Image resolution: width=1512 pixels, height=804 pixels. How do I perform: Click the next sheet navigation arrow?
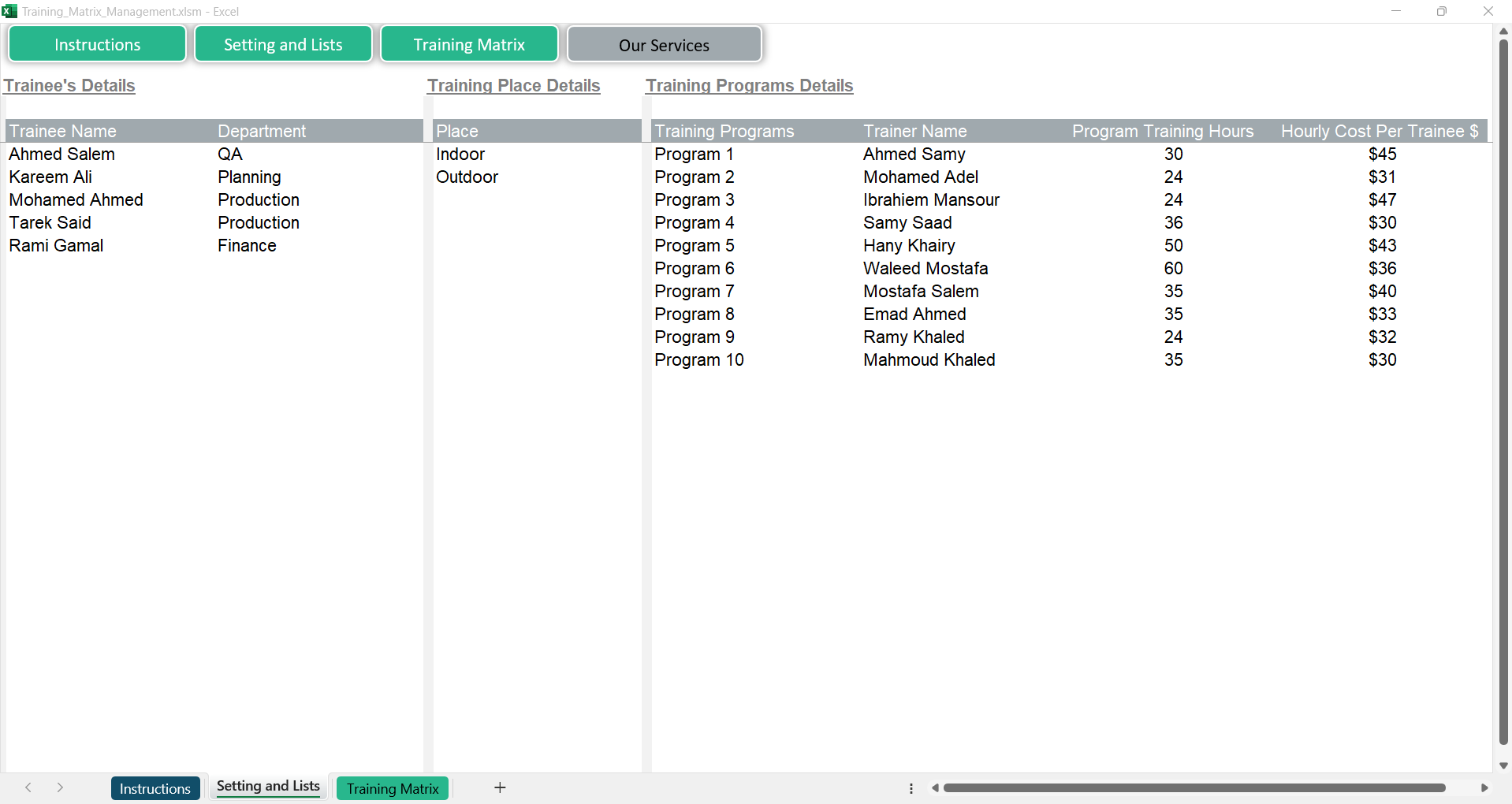pyautogui.click(x=60, y=787)
